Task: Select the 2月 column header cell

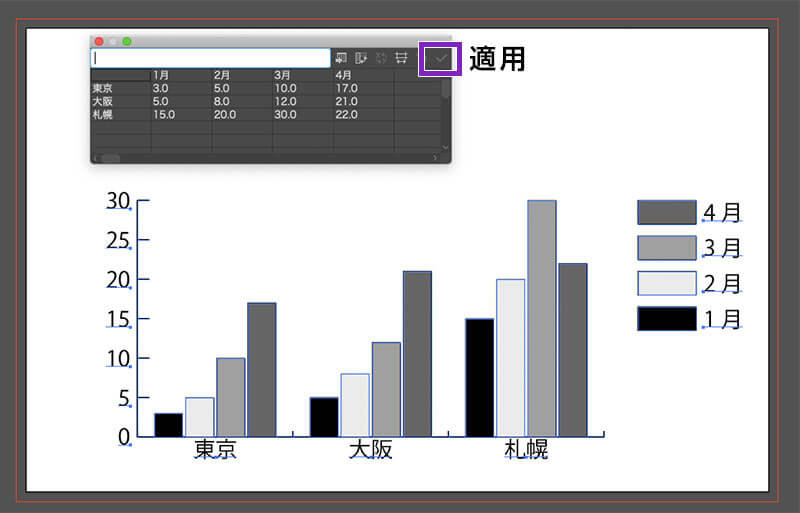Action: click(x=242, y=75)
